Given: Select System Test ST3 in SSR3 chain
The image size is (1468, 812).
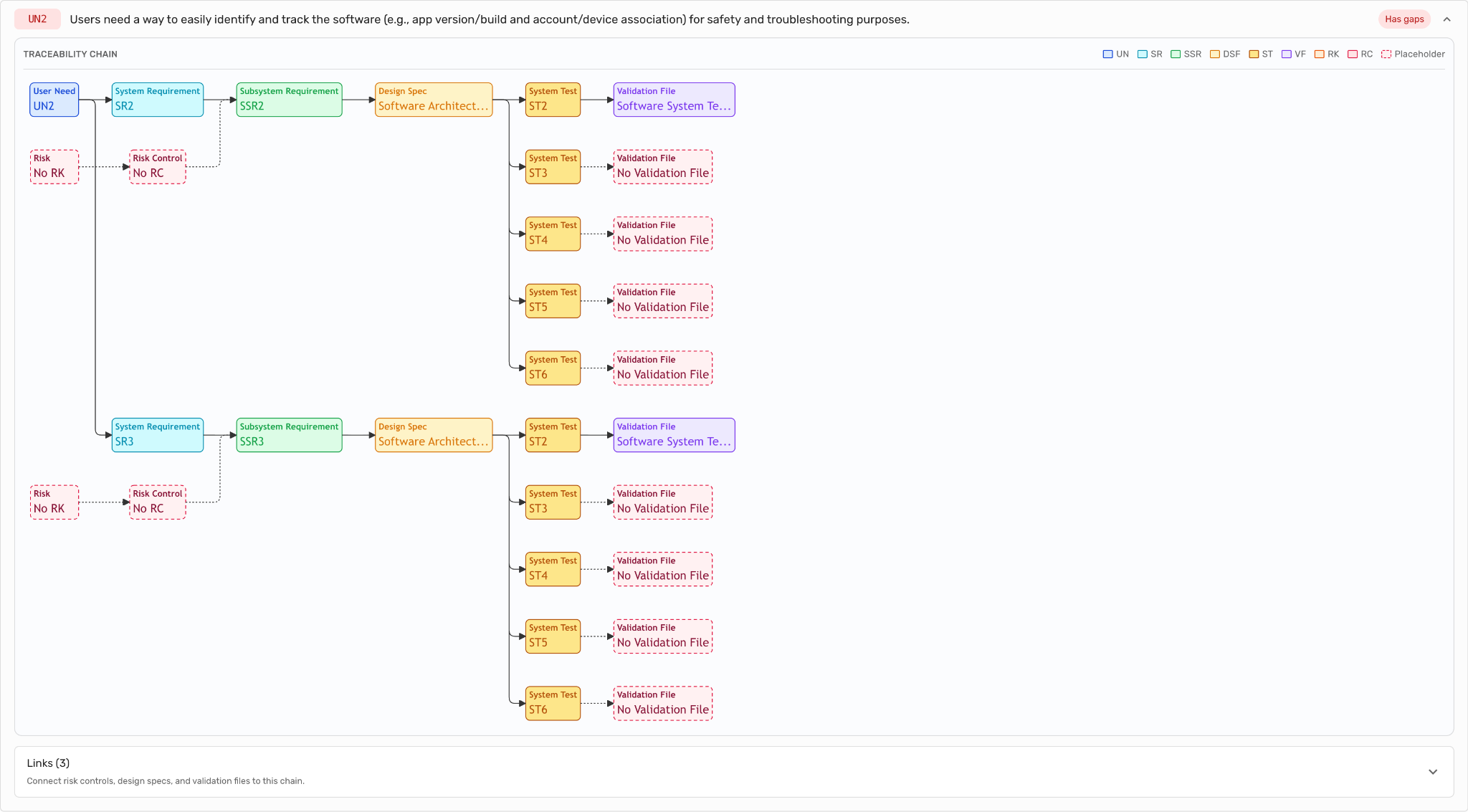Looking at the screenshot, I should tap(553, 502).
